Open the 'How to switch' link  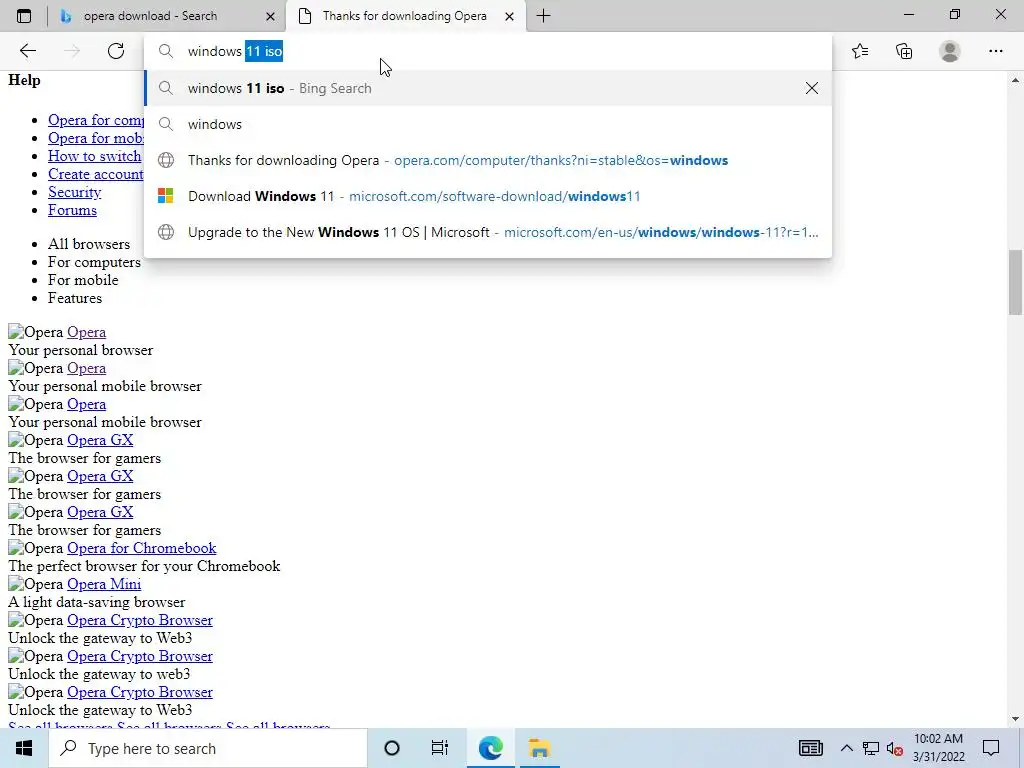pyautogui.click(x=94, y=156)
